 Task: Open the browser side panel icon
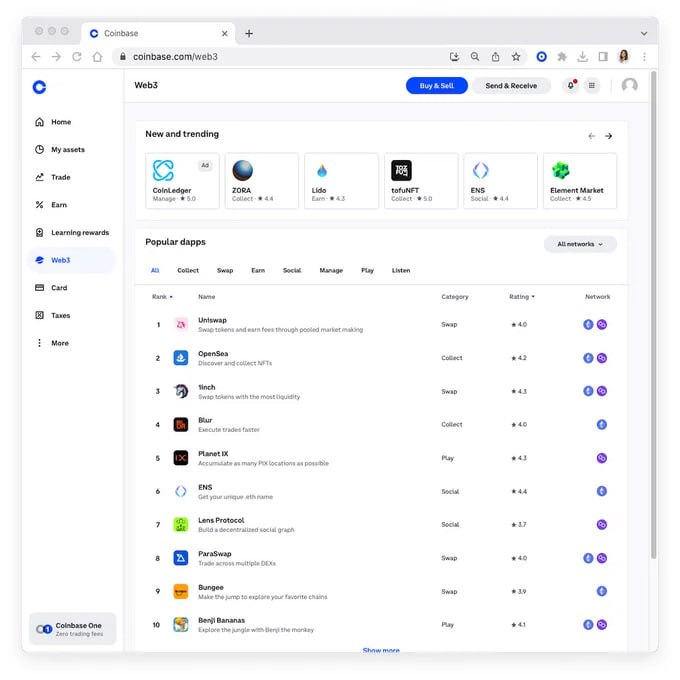tap(603, 57)
